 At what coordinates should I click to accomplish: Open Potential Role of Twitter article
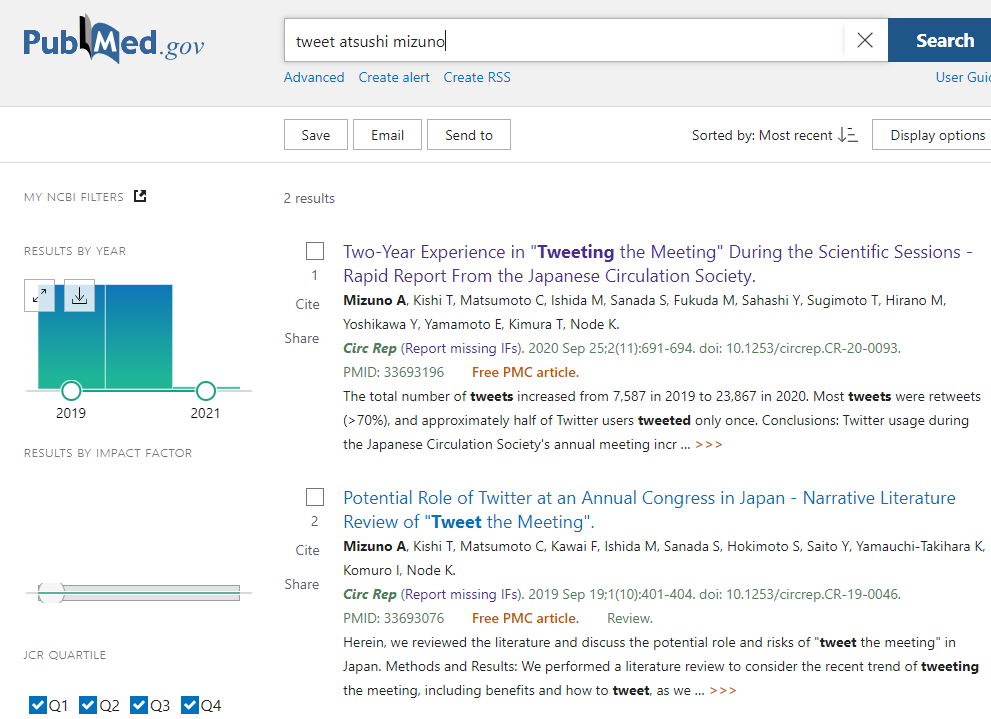(649, 509)
